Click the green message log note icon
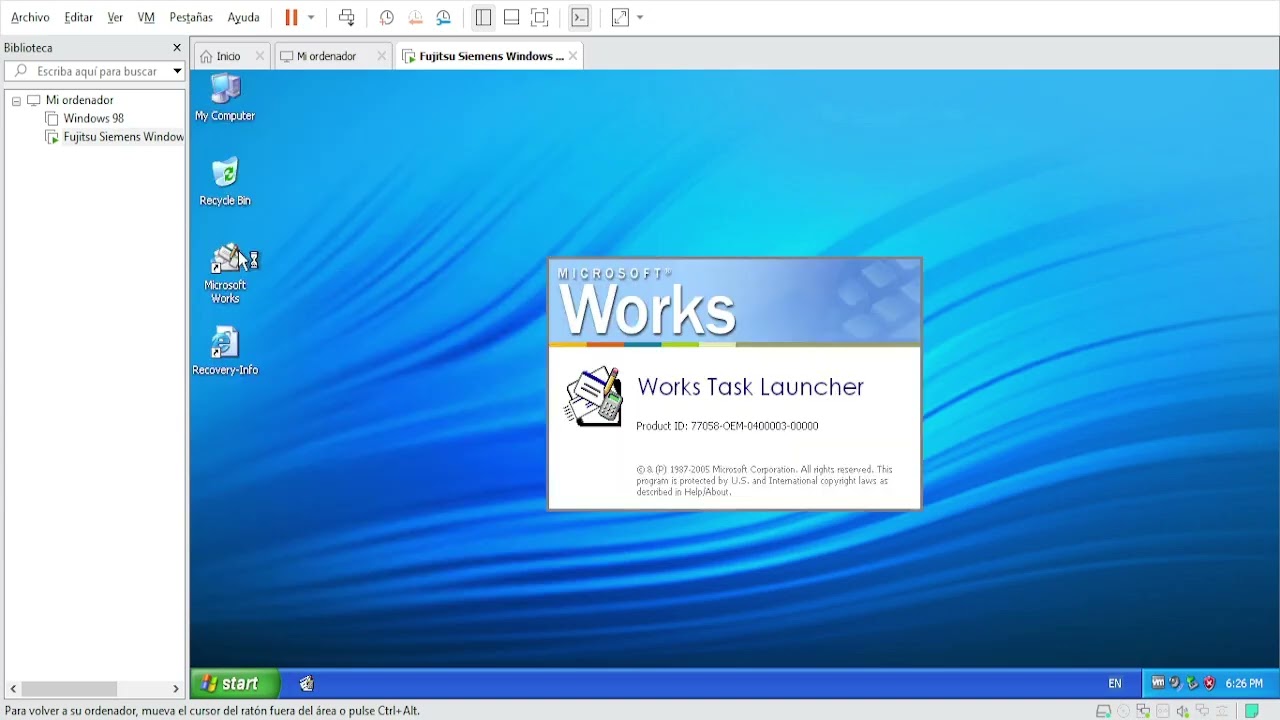The image size is (1280, 720). pyautogui.click(x=1251, y=711)
